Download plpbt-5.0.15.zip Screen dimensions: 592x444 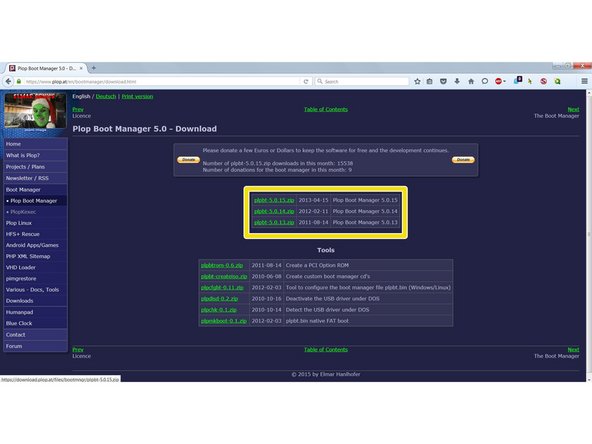pyautogui.click(x=274, y=200)
